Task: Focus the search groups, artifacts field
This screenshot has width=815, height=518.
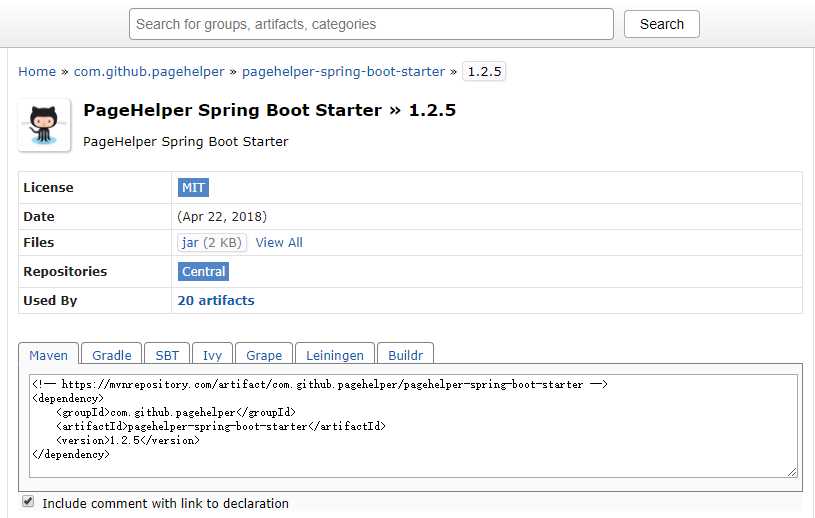Action: (371, 24)
